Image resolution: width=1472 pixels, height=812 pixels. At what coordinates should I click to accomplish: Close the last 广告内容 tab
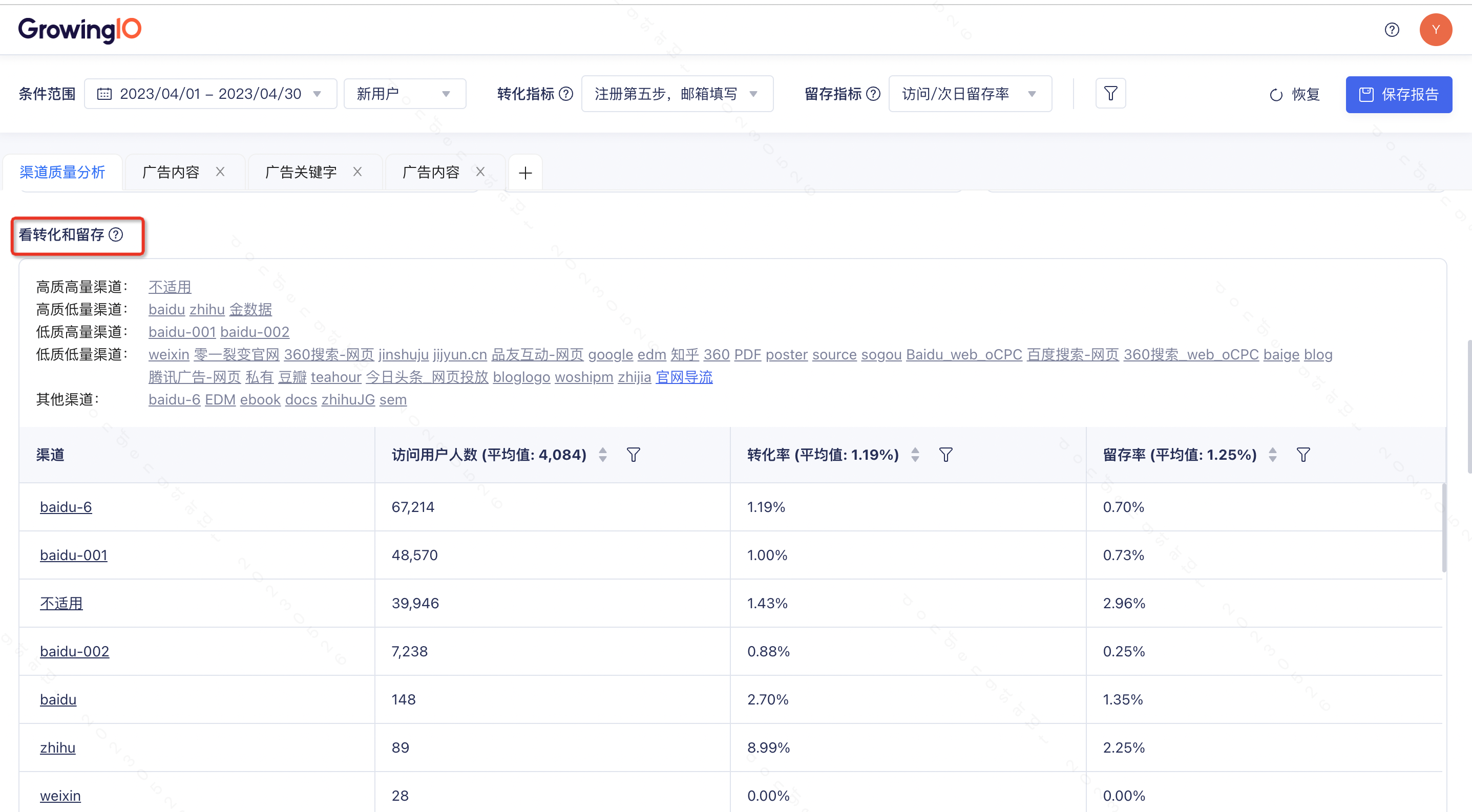click(x=480, y=172)
